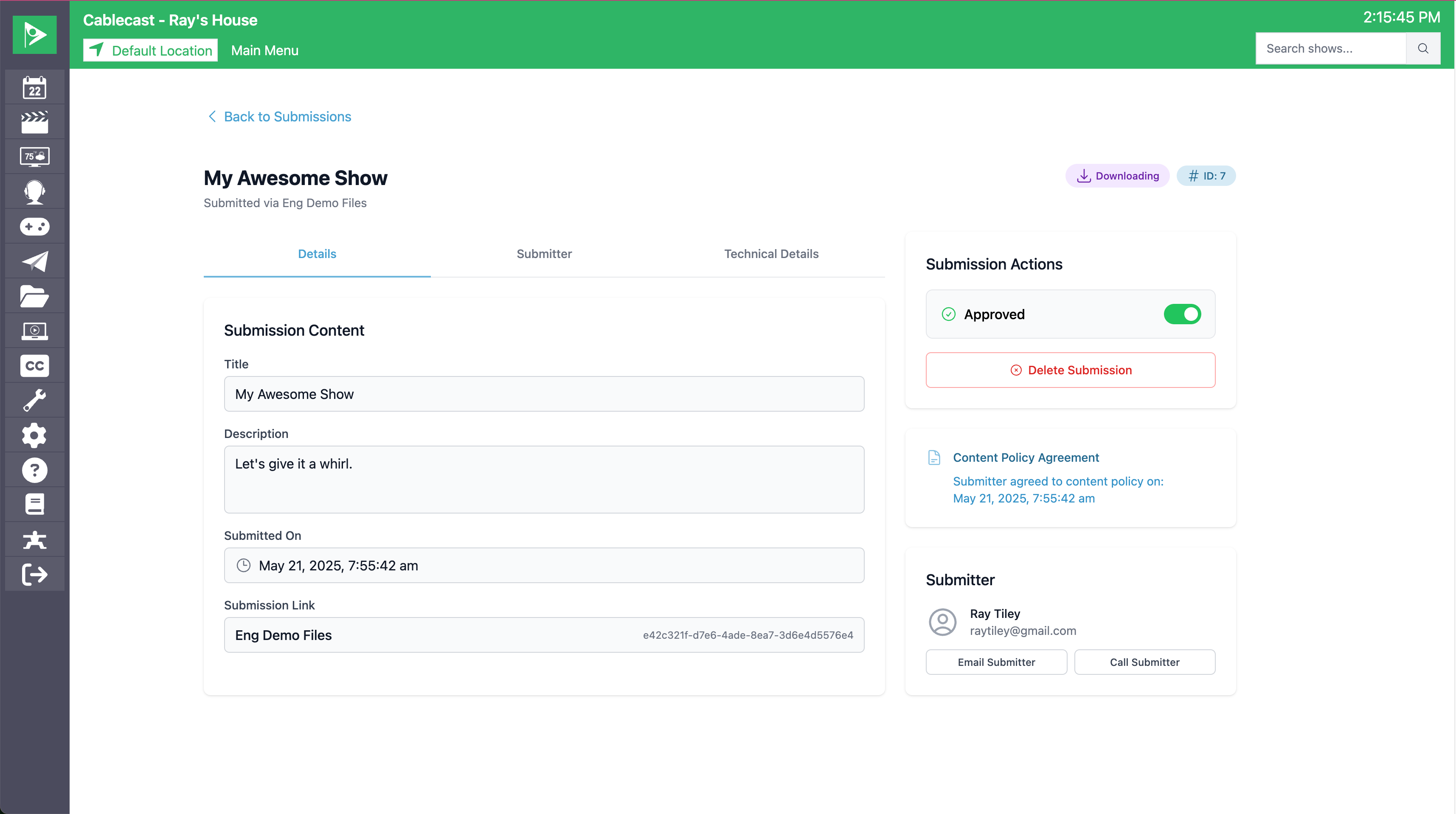The height and width of the screenshot is (814, 1456).
Task: Click the Search shows input field
Action: pos(1330,49)
